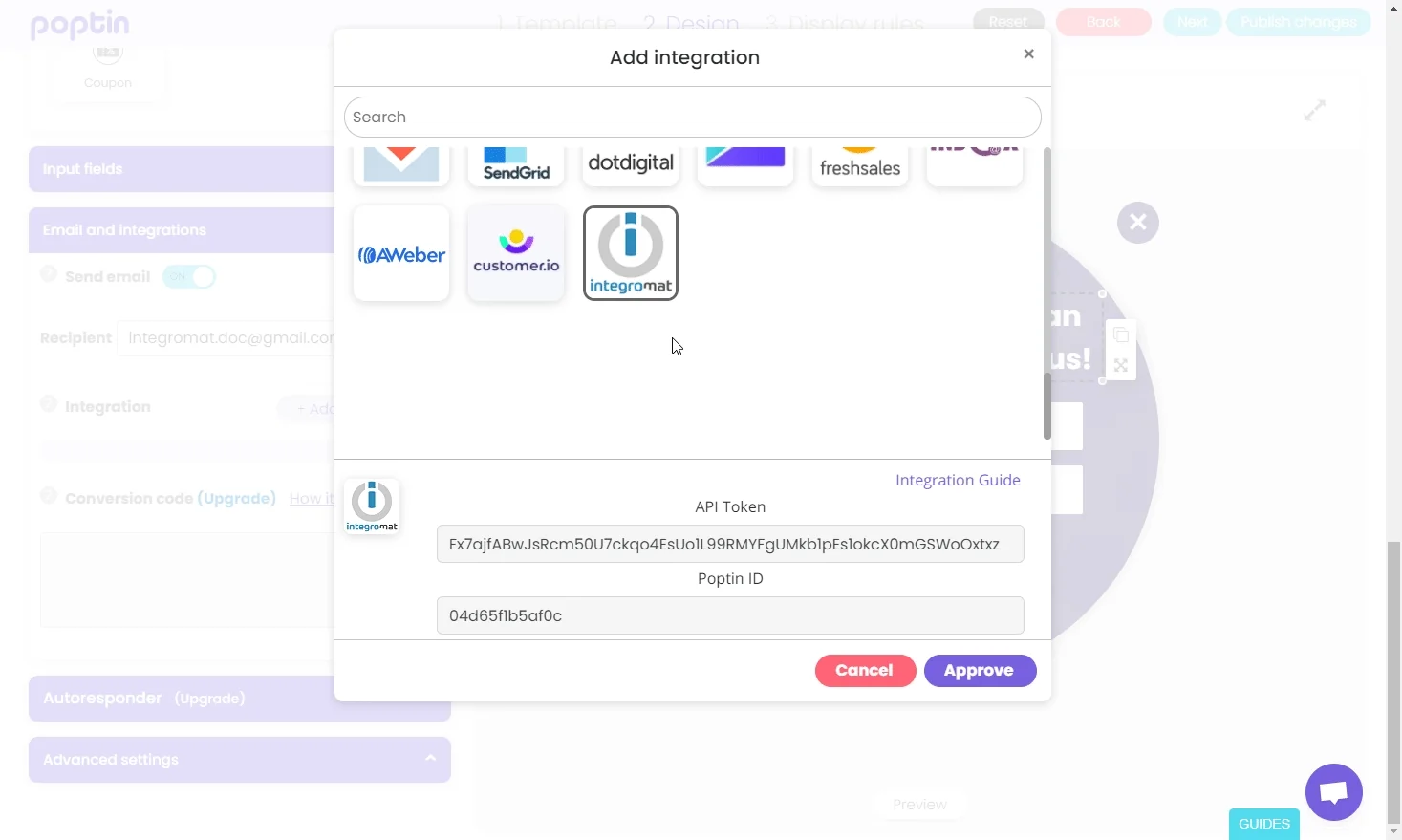Click the Approve button
This screenshot has width=1402, height=840.
[x=981, y=671]
